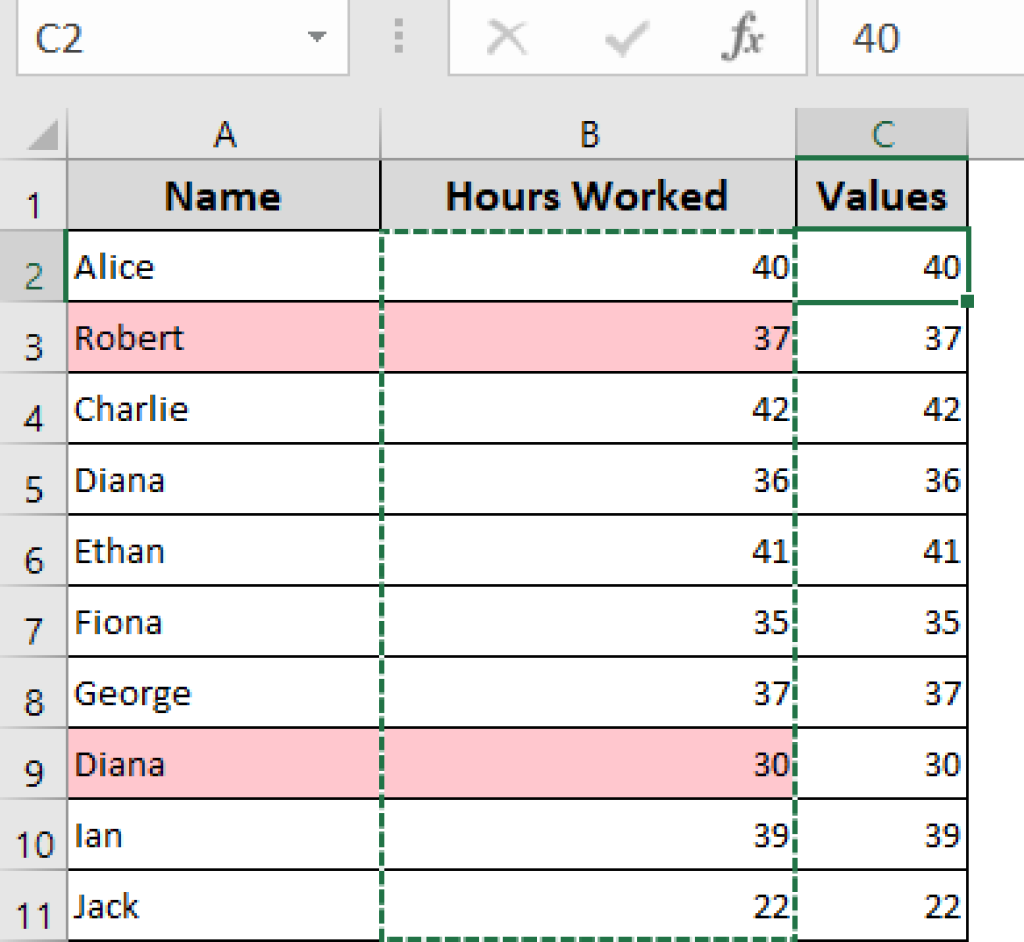Click the Name Box showing C2

click(x=150, y=38)
